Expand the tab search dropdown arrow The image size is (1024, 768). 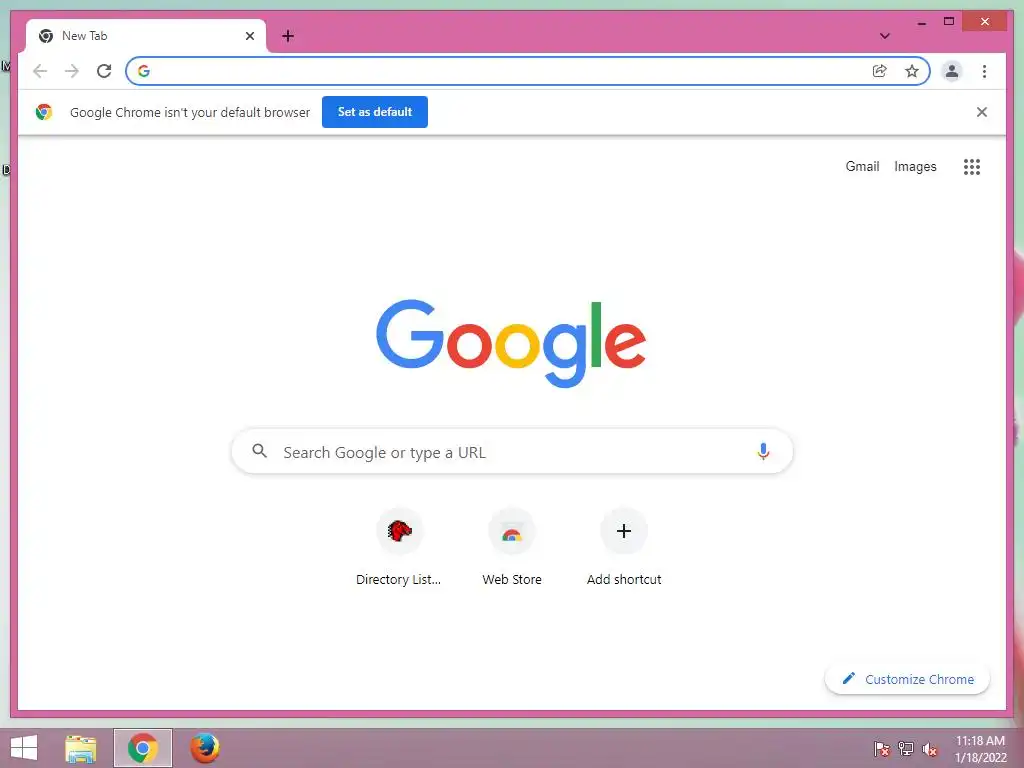(x=885, y=36)
